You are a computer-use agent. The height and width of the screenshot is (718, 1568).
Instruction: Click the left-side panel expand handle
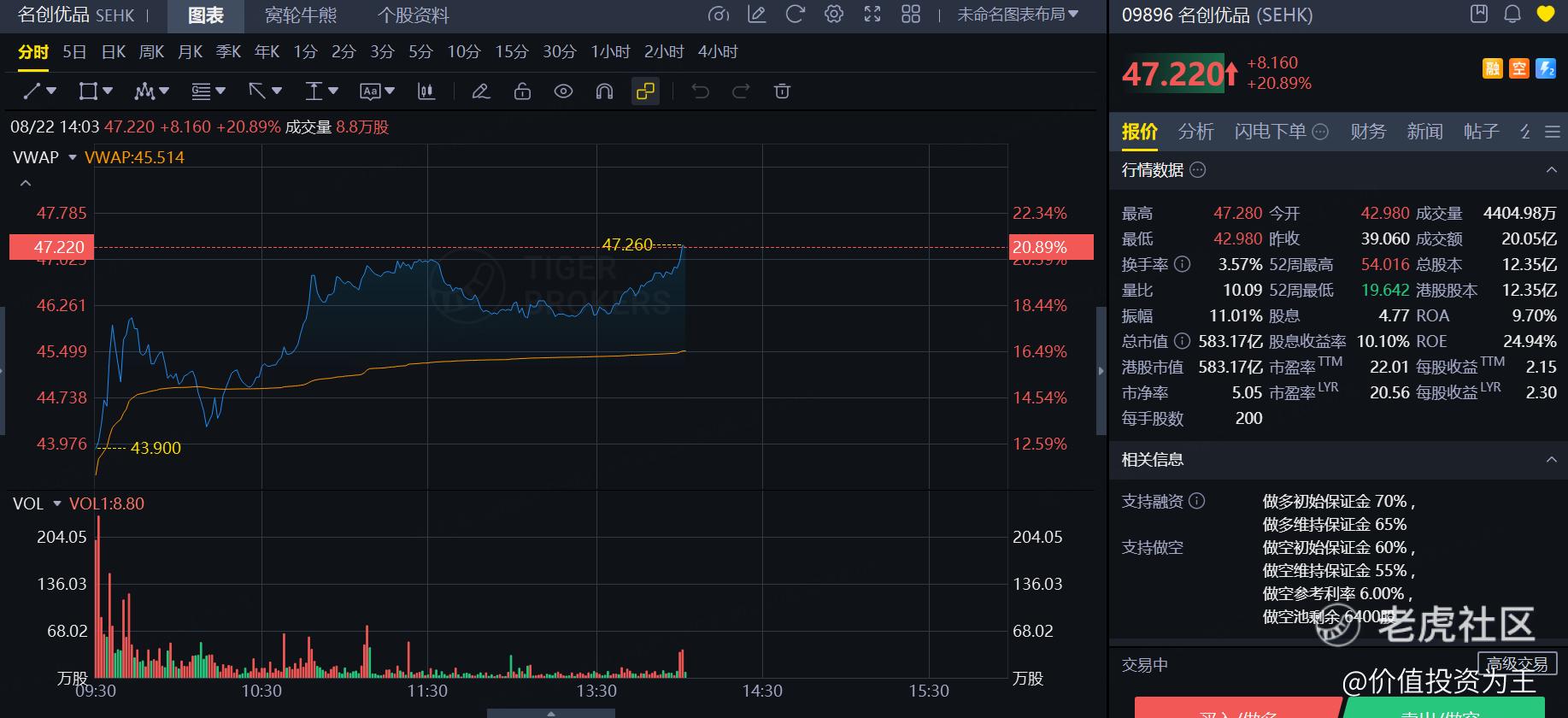point(3,371)
